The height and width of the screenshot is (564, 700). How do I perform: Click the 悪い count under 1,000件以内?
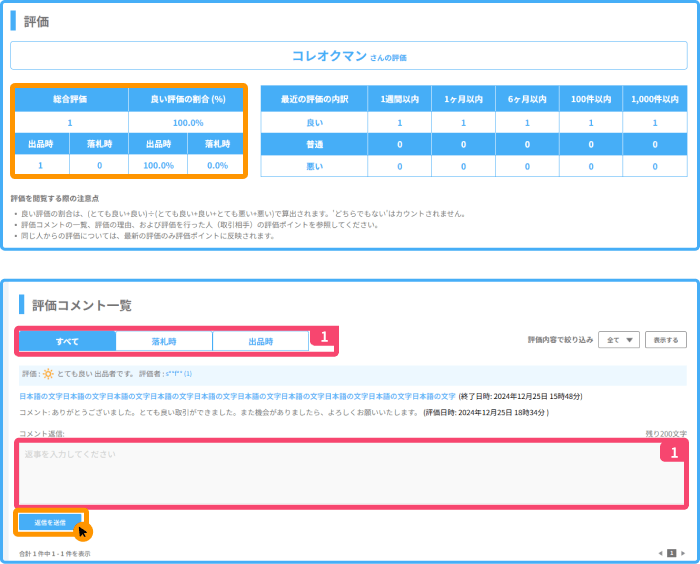point(655,166)
